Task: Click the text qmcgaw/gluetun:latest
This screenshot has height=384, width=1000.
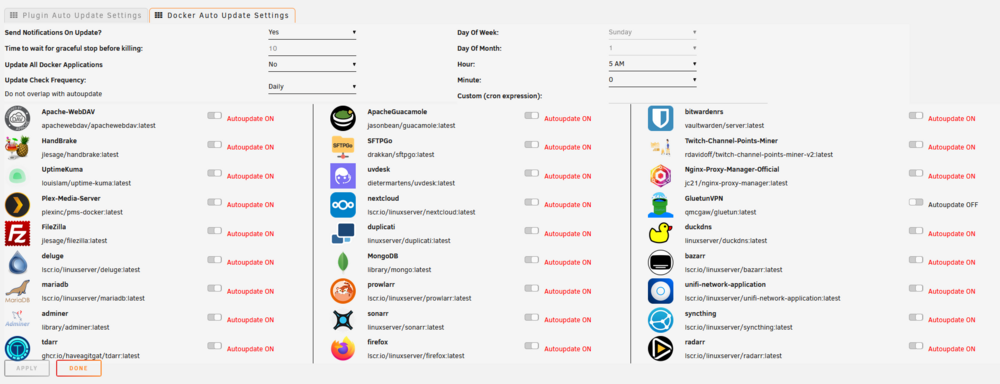Action: pos(721,212)
